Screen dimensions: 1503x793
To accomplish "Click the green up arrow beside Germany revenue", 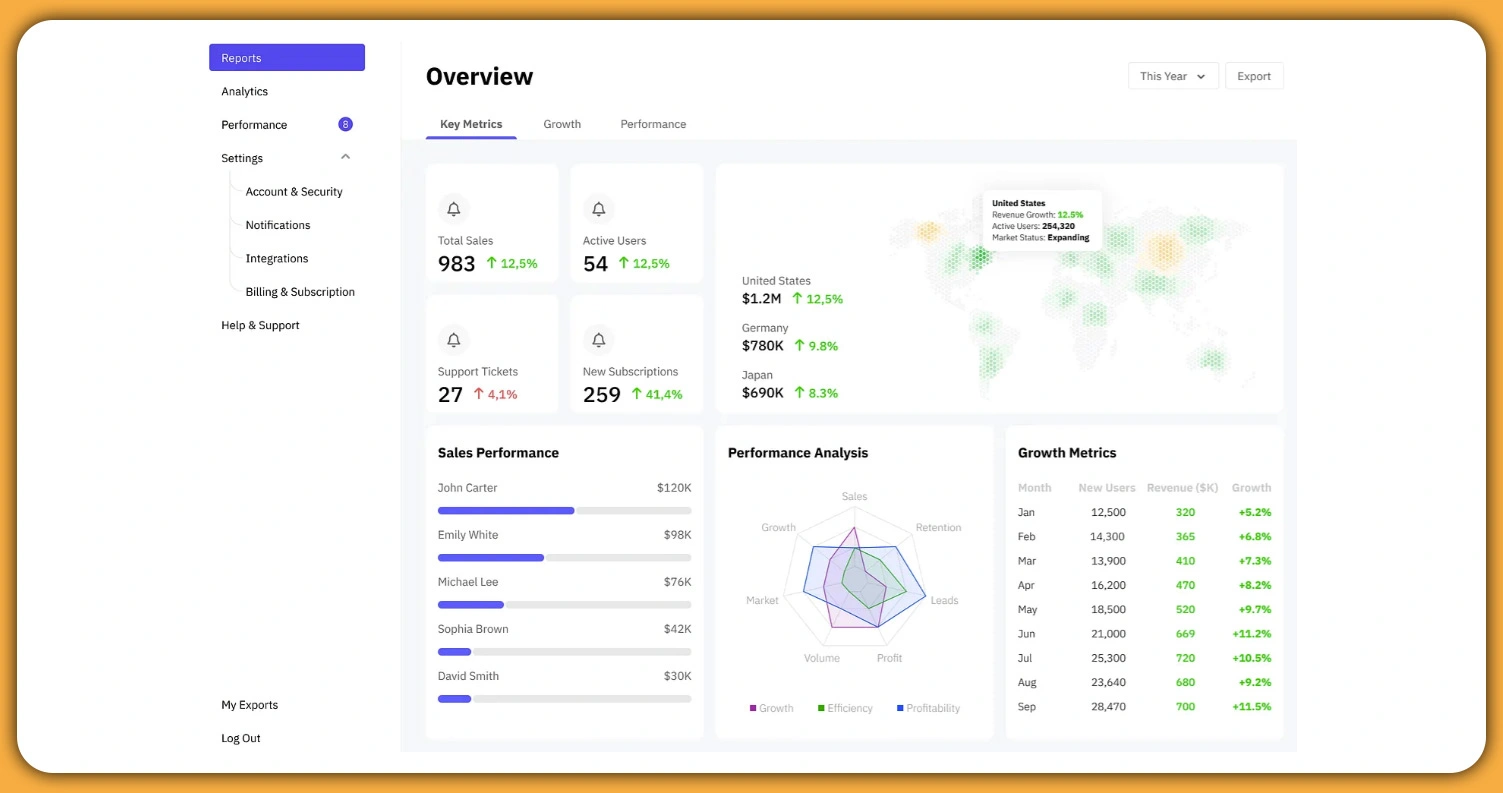I will pyautogui.click(x=799, y=346).
